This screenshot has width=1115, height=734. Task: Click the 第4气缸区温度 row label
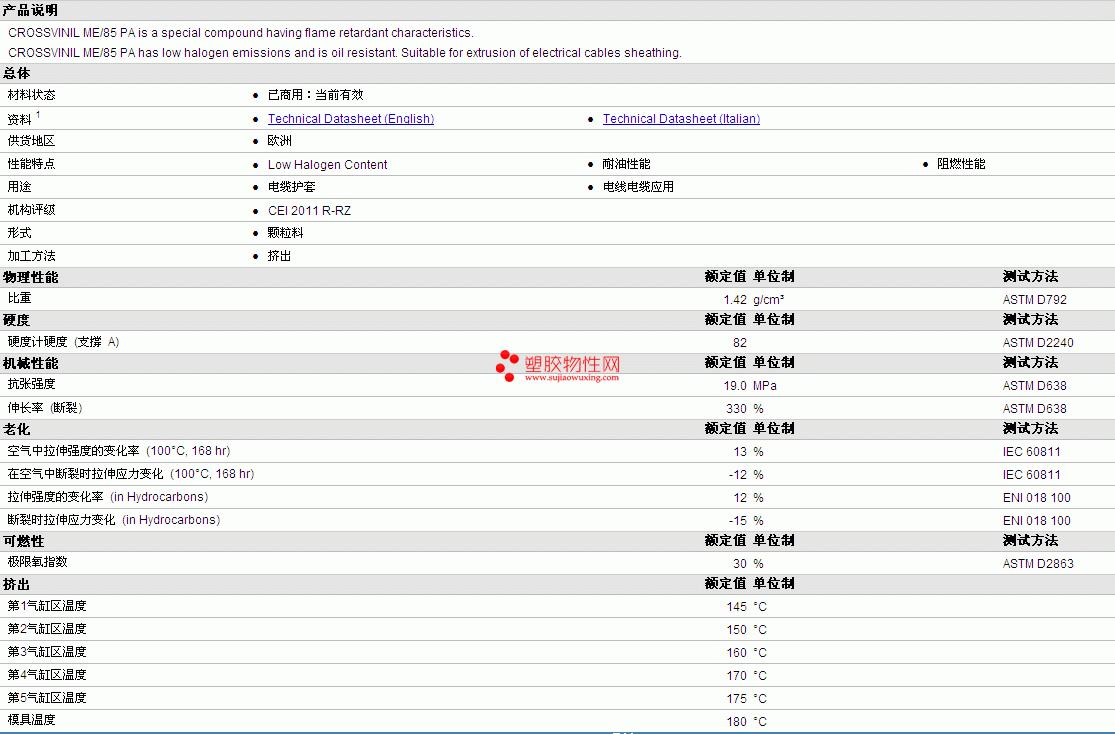(x=47, y=675)
